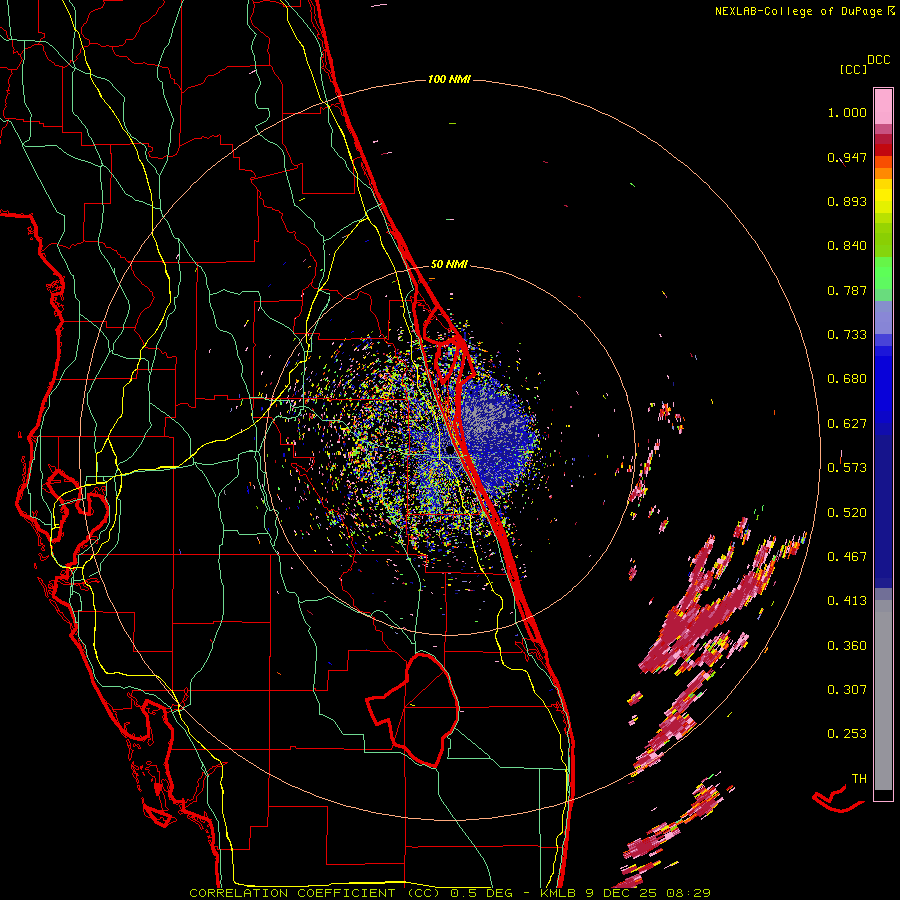Click the 0.573 legend value
The image size is (900, 900).
coord(847,468)
